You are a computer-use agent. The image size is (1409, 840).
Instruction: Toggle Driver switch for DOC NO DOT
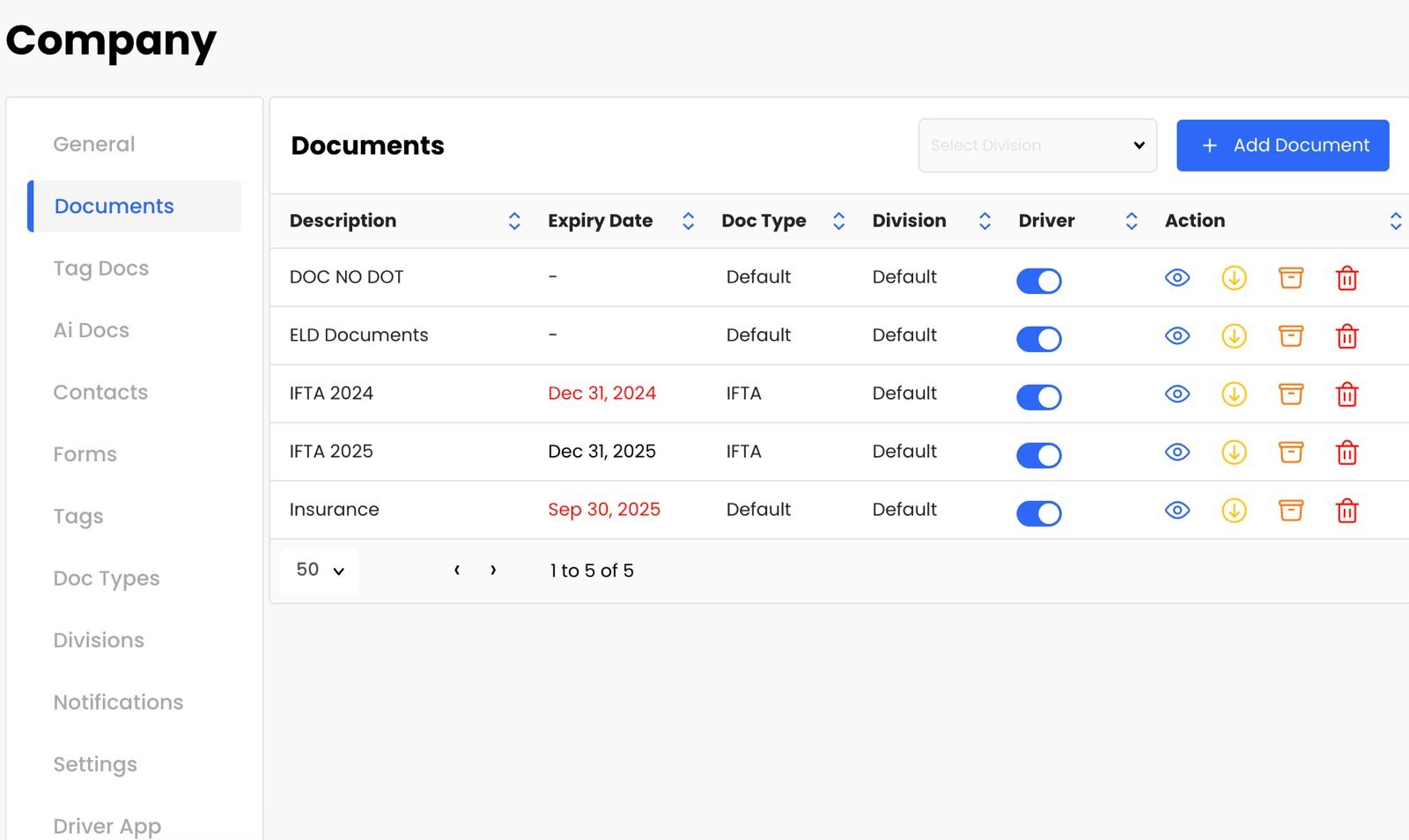(1039, 281)
